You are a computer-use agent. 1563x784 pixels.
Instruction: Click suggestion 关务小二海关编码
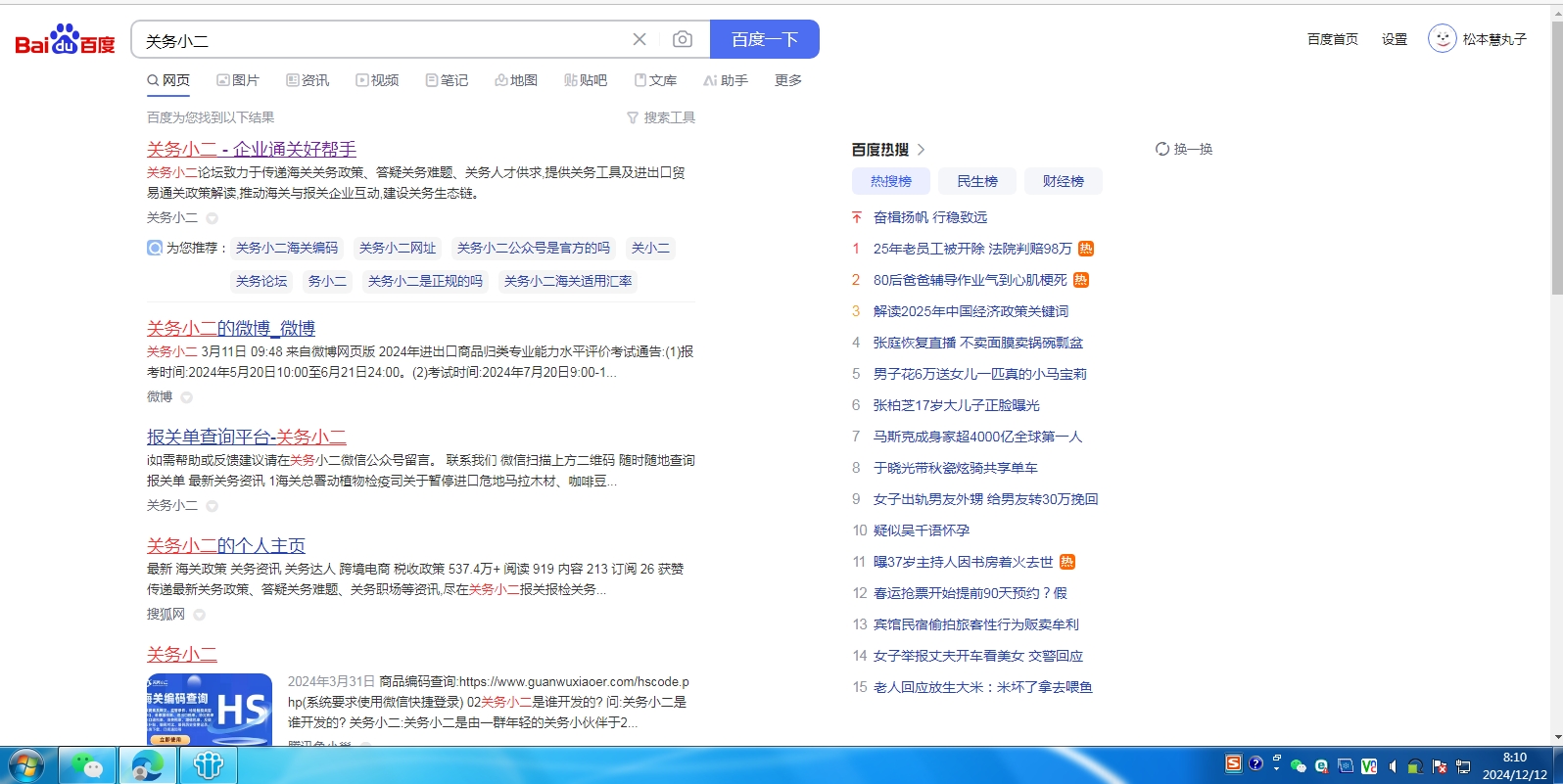(287, 249)
